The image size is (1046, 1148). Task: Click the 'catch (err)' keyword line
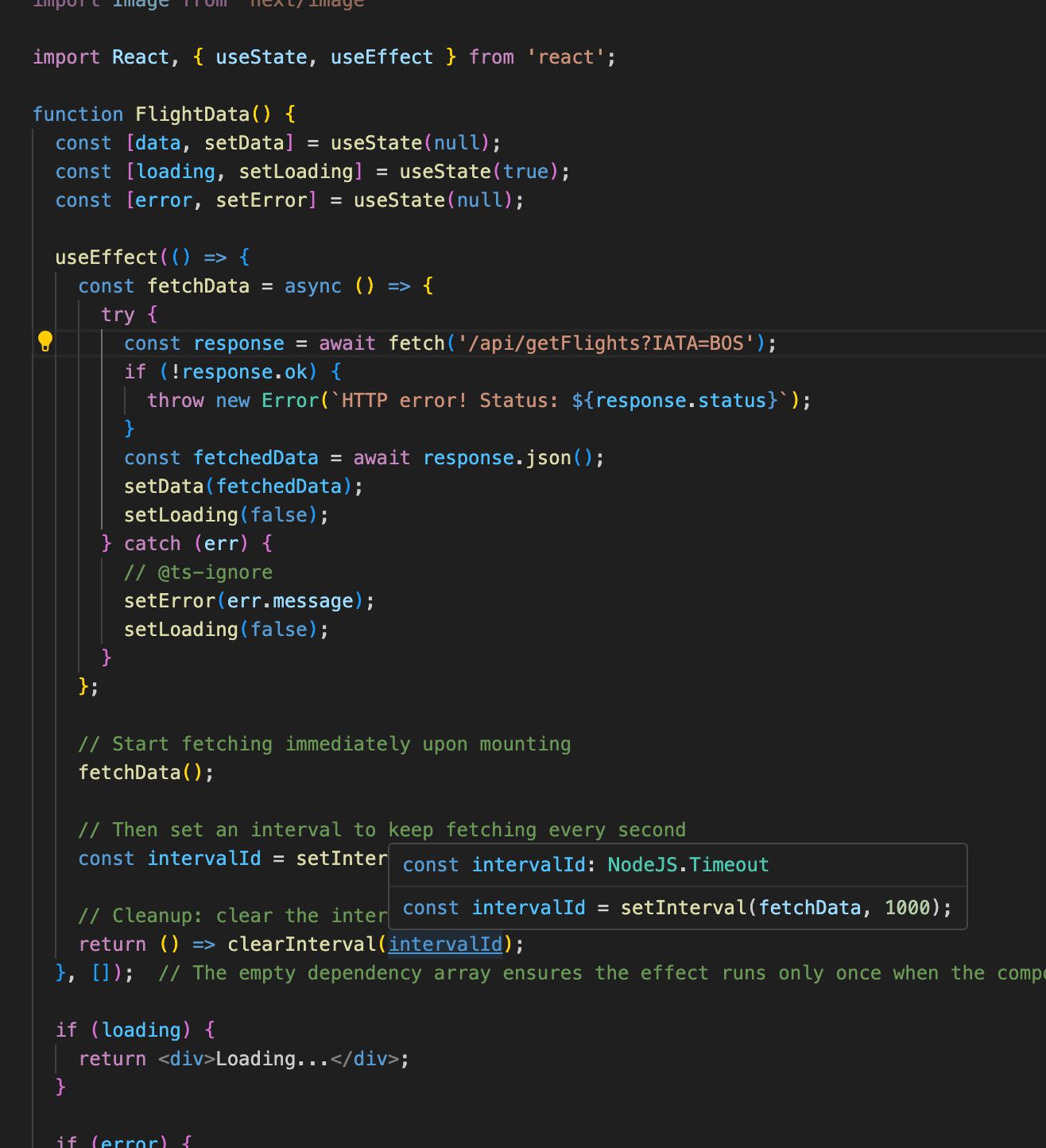coord(187,543)
